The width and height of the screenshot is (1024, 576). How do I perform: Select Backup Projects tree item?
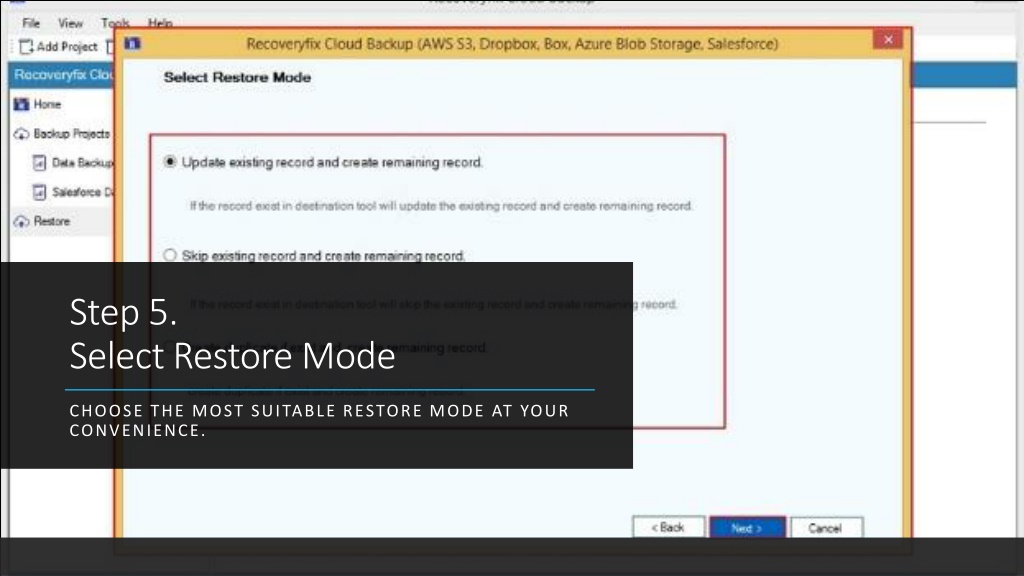[72, 134]
